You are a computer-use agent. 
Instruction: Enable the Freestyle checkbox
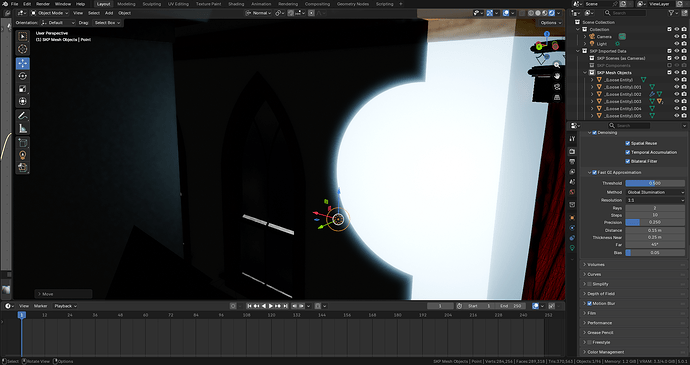[x=590, y=342]
